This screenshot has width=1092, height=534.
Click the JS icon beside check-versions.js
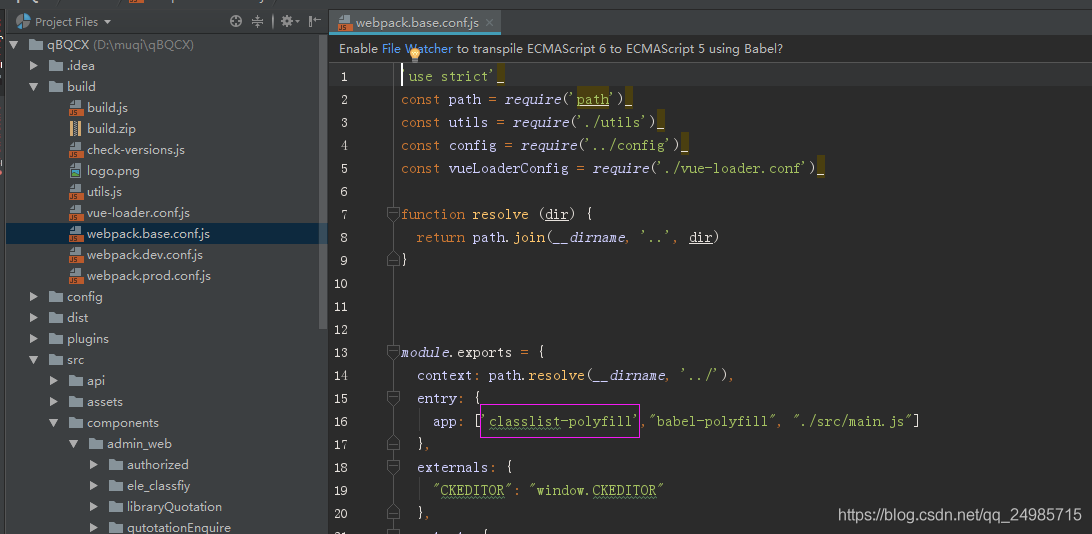pyautogui.click(x=76, y=150)
